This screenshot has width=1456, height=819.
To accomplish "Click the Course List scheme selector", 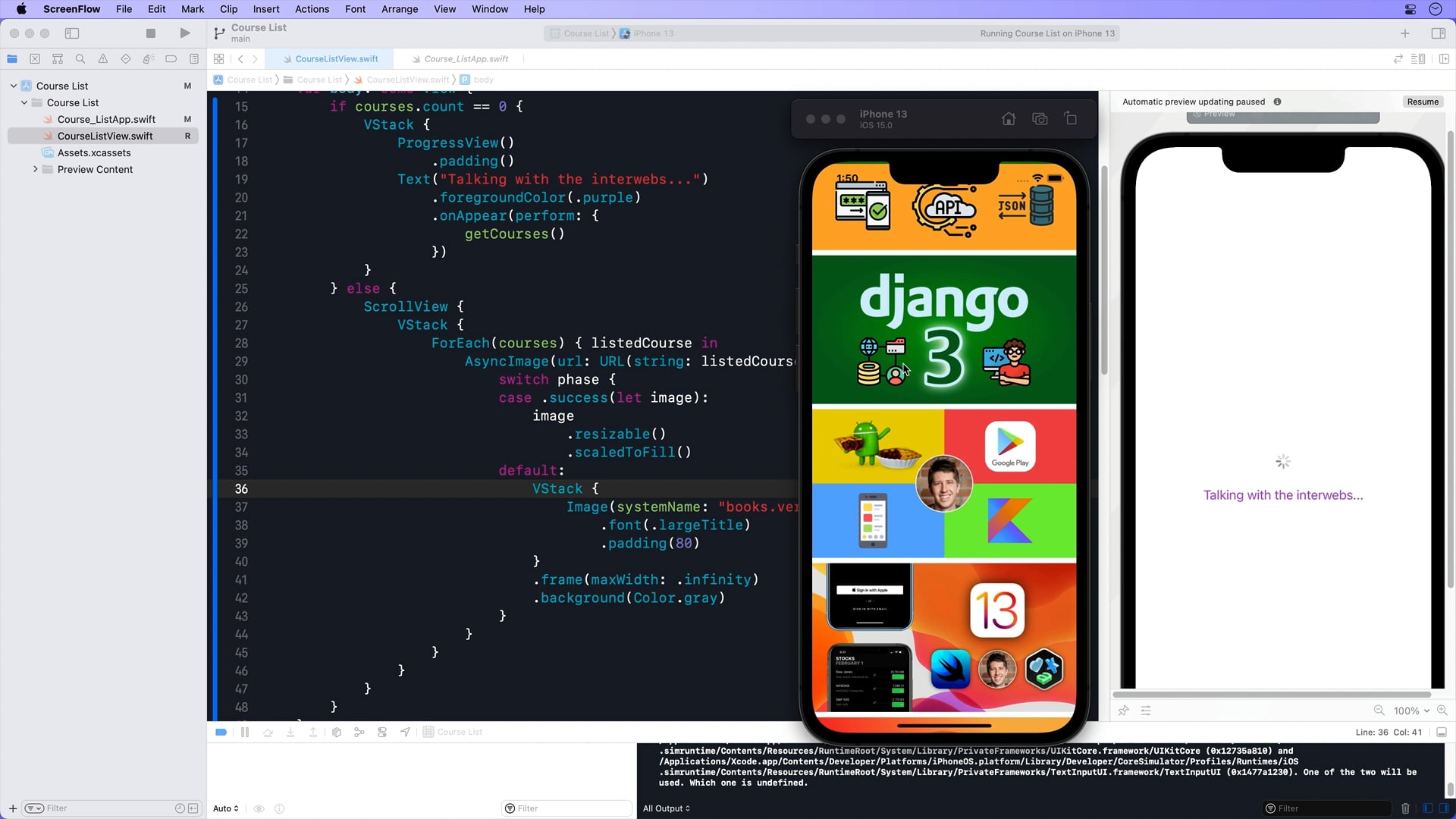I will pyautogui.click(x=579, y=33).
